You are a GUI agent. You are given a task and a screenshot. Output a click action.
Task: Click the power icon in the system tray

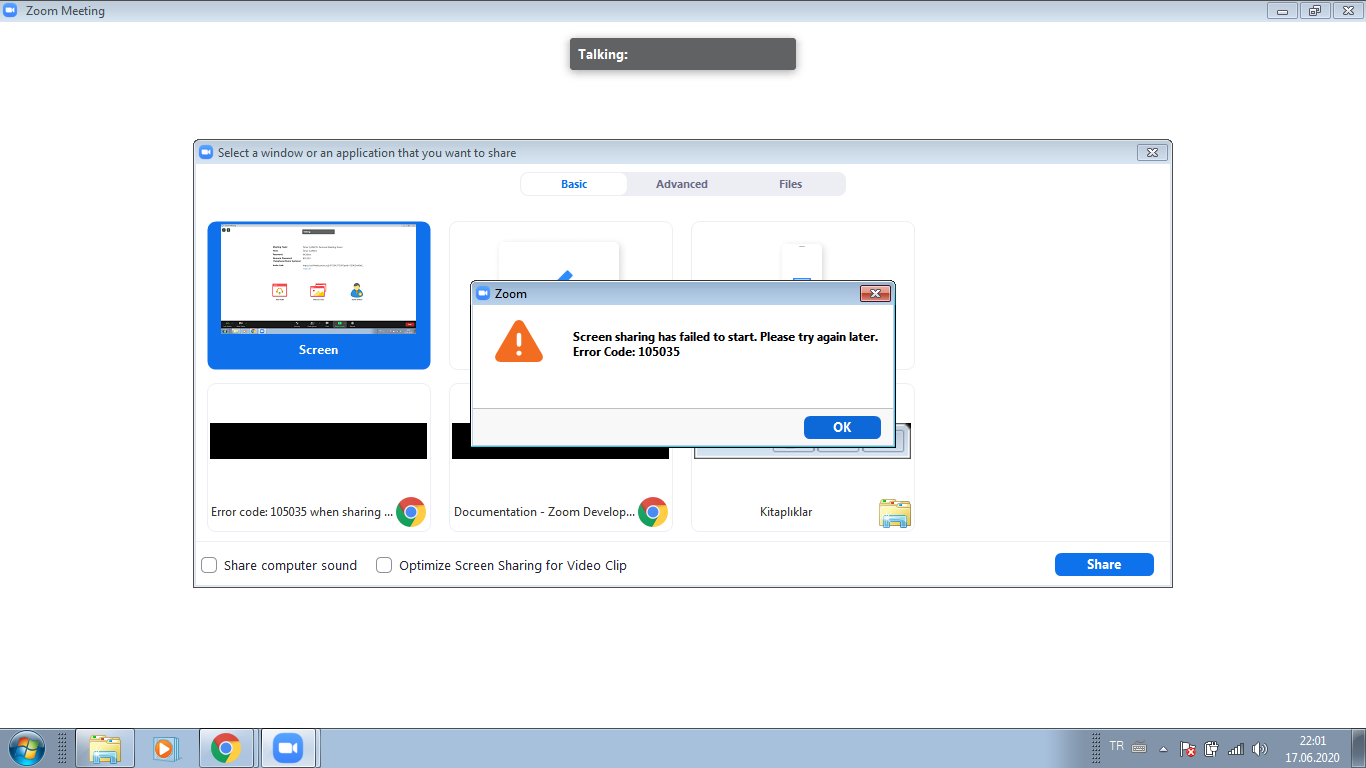(1212, 748)
